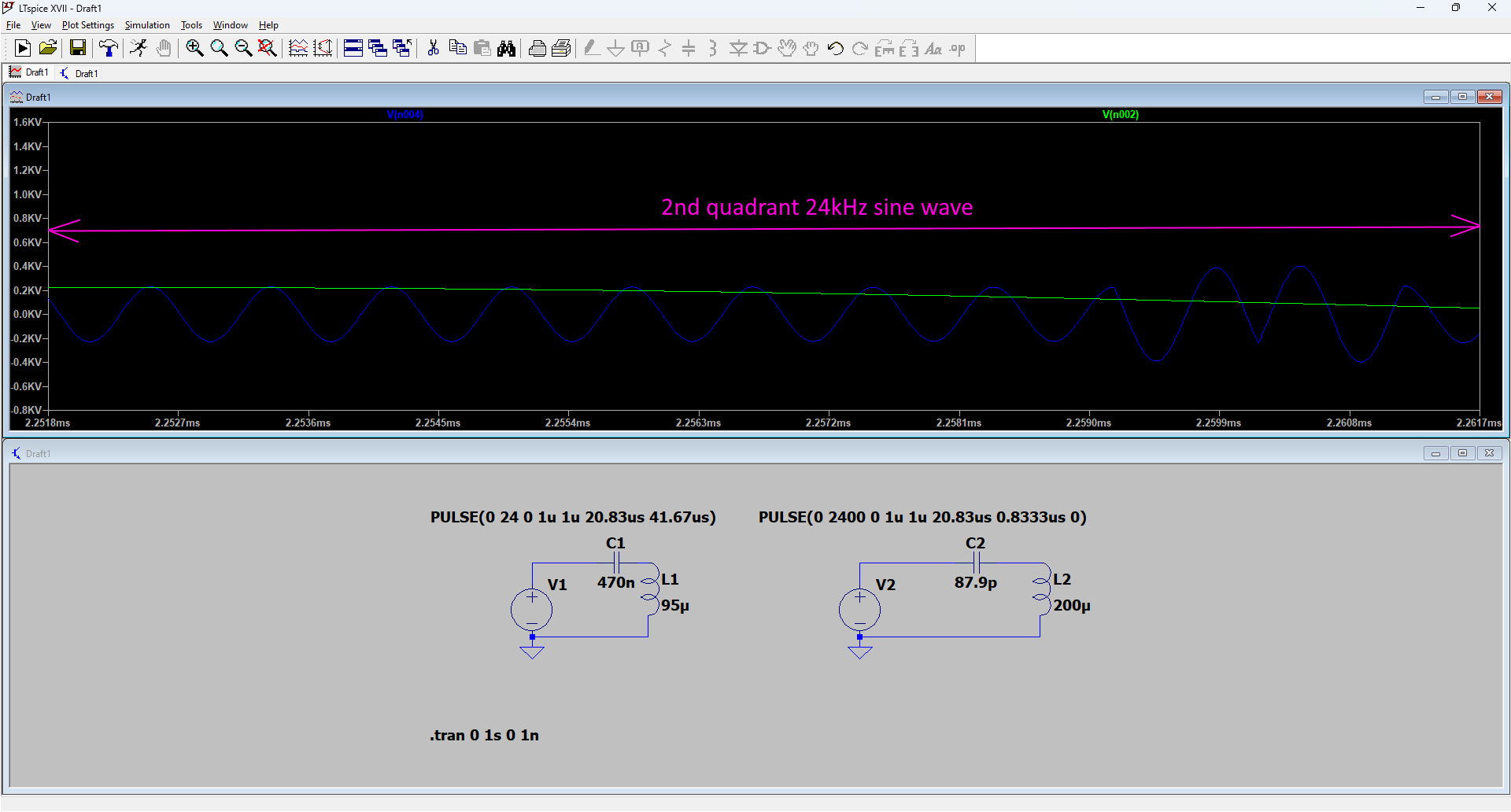Click the zoom in magnifier icon
This screenshot has width=1511, height=812.
[194, 49]
